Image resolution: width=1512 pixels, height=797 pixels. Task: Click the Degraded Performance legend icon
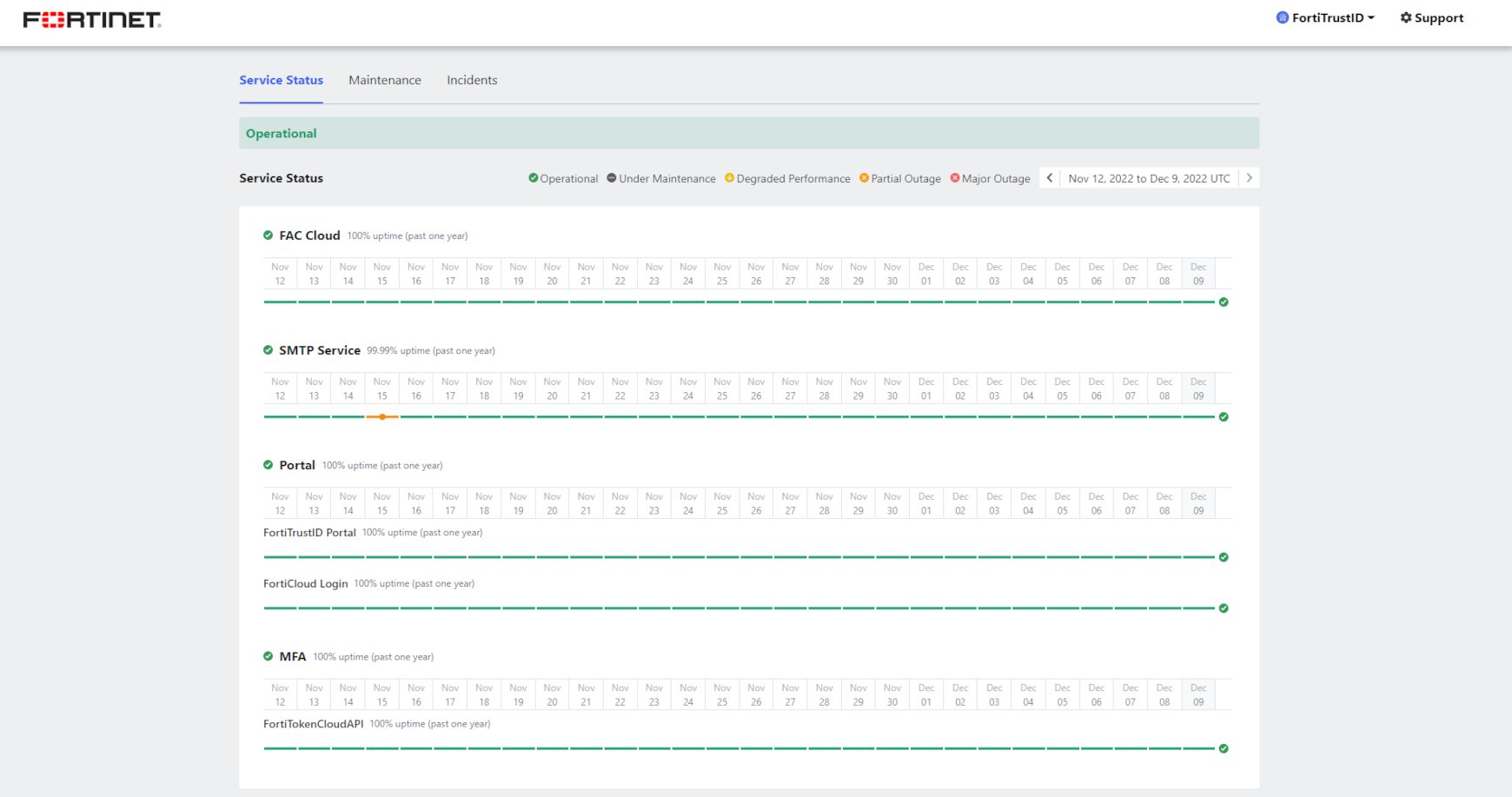pyautogui.click(x=727, y=178)
